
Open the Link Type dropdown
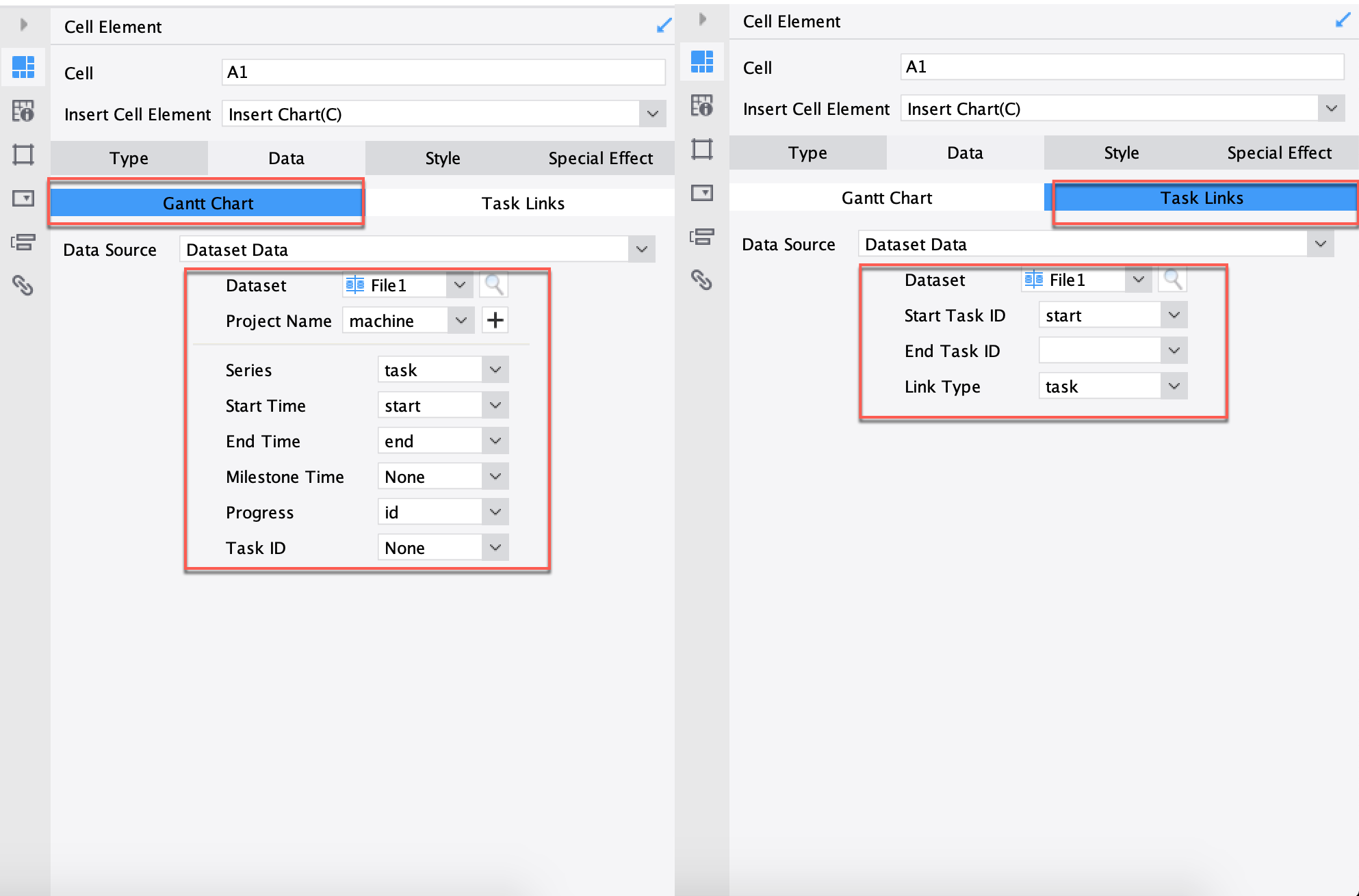click(x=1174, y=386)
